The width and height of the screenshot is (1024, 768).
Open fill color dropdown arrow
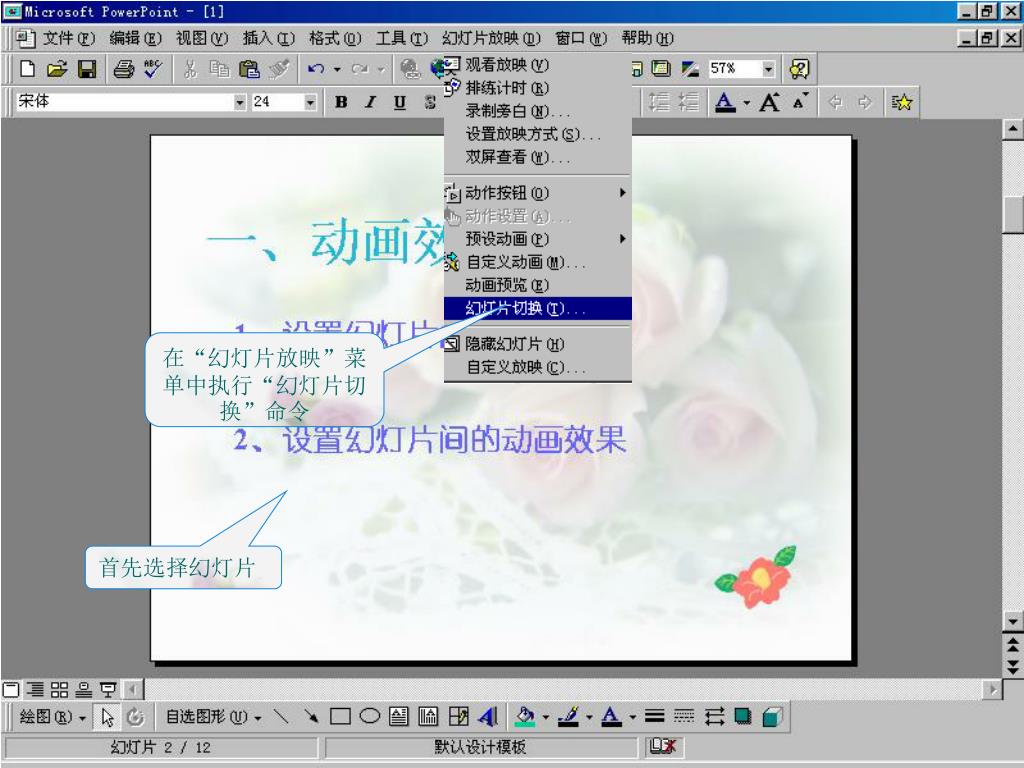coord(545,718)
